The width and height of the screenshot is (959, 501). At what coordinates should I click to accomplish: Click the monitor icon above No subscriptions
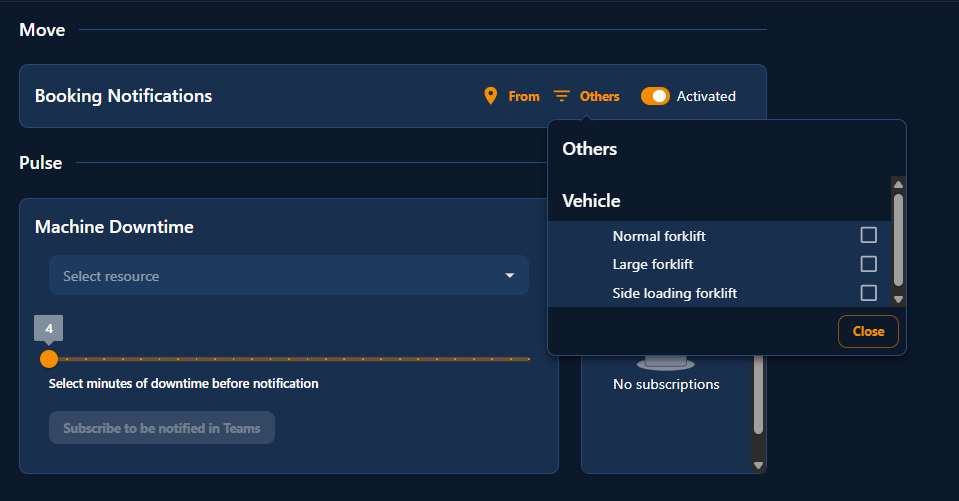[x=665, y=362]
